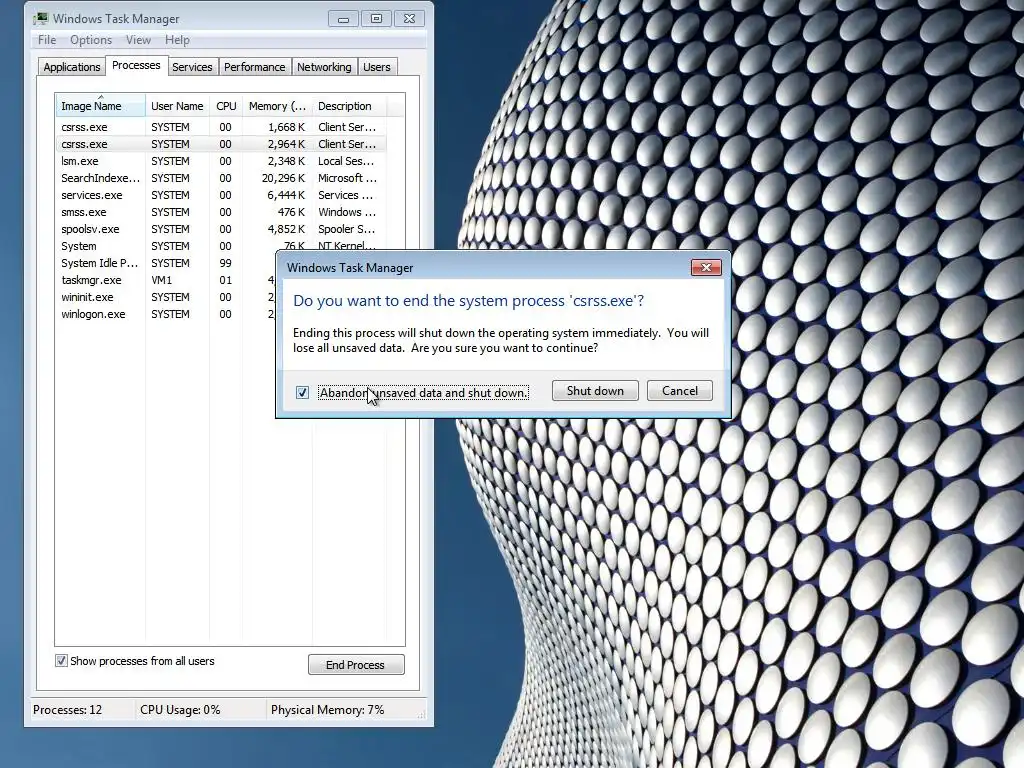Click Processes: 12 in status bar
Viewport: 1024px width, 768px height.
pyautogui.click(x=67, y=710)
